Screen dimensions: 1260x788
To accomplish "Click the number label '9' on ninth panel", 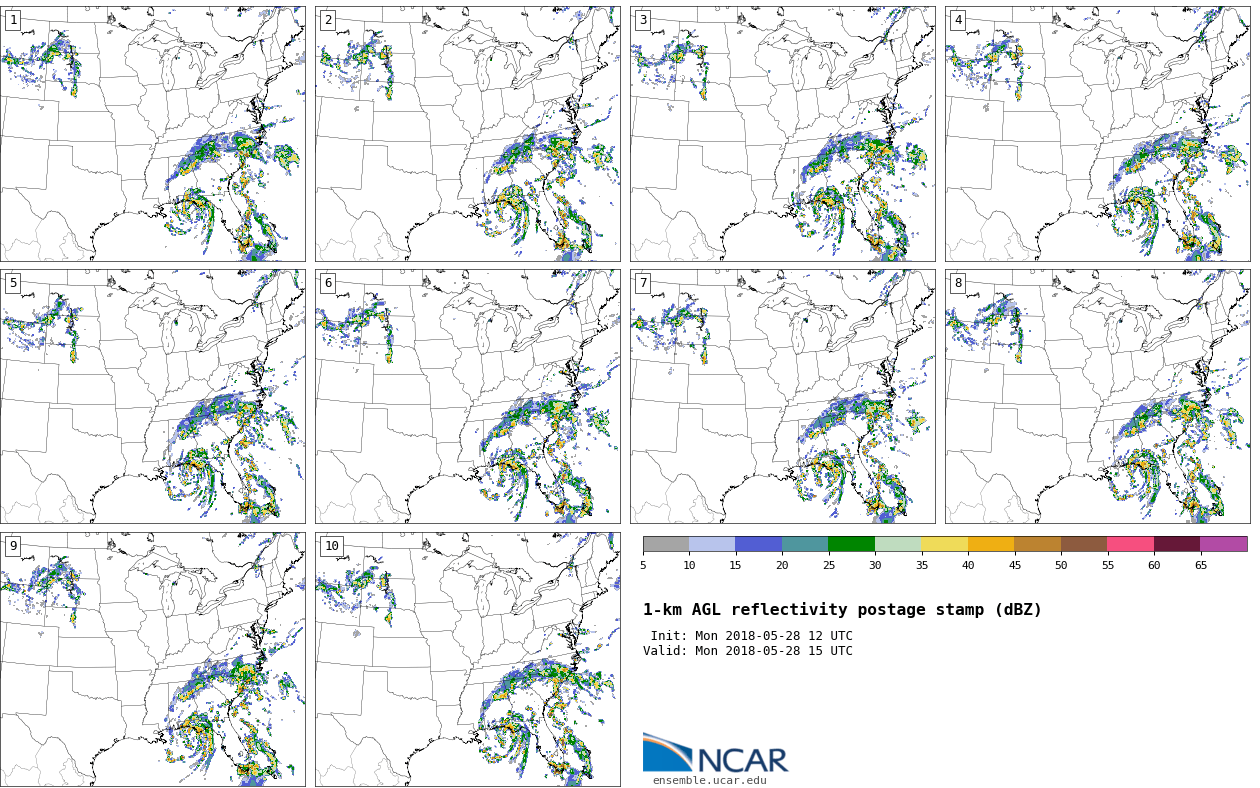I will (x=13, y=546).
